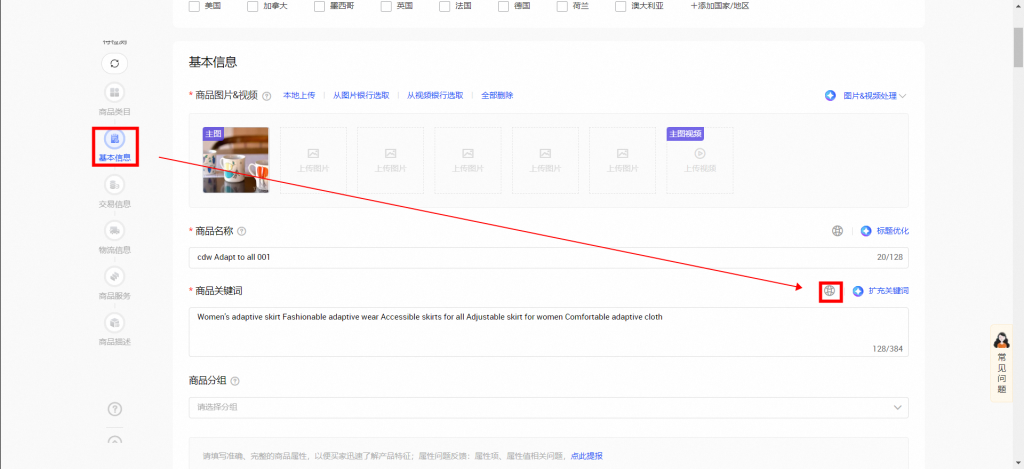1024x469 pixels.
Task: Click the globe icon beside 标题优化
Action: (837, 231)
